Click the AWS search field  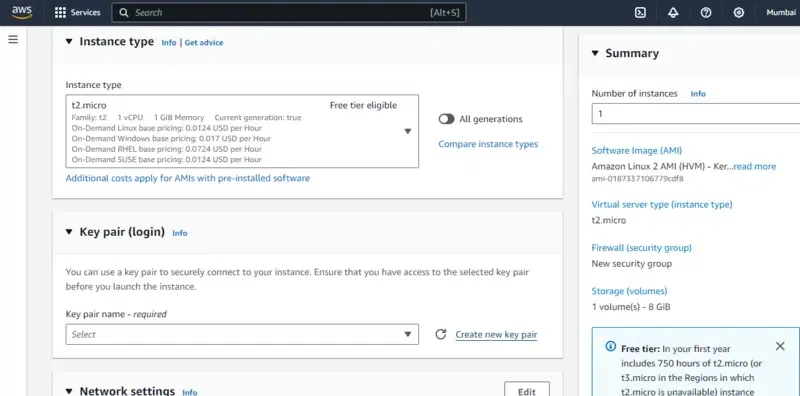pyautogui.click(x=289, y=13)
